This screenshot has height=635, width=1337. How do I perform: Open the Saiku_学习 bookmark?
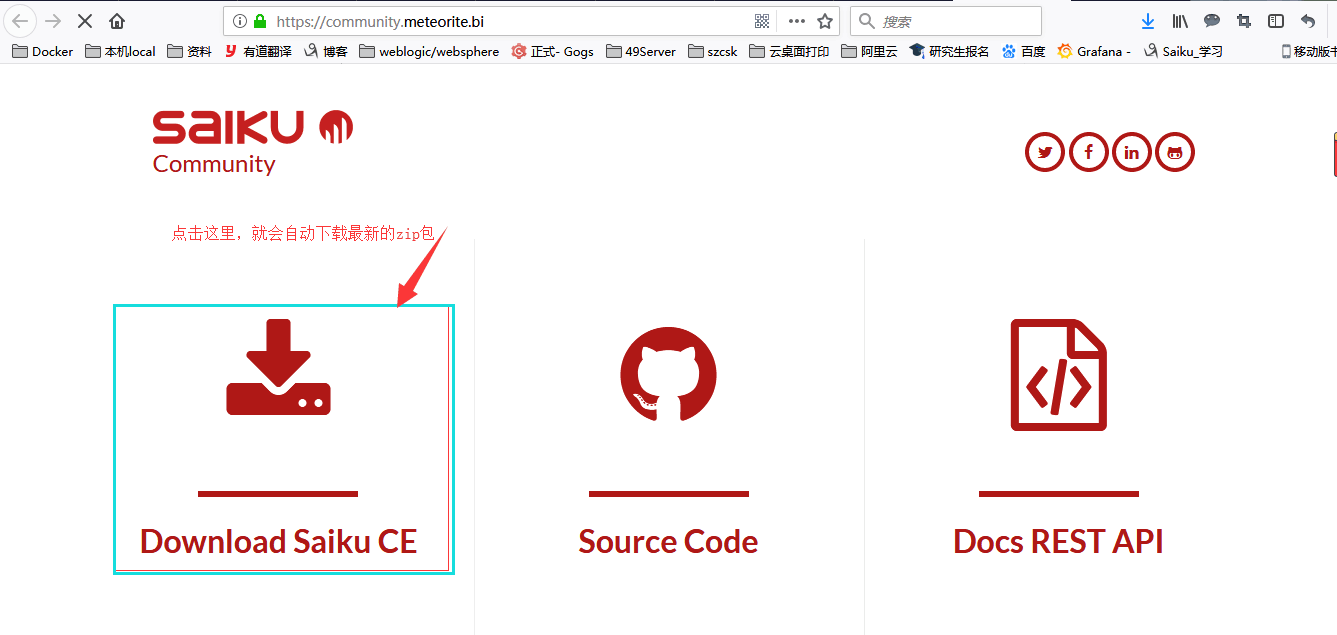coord(1183,51)
